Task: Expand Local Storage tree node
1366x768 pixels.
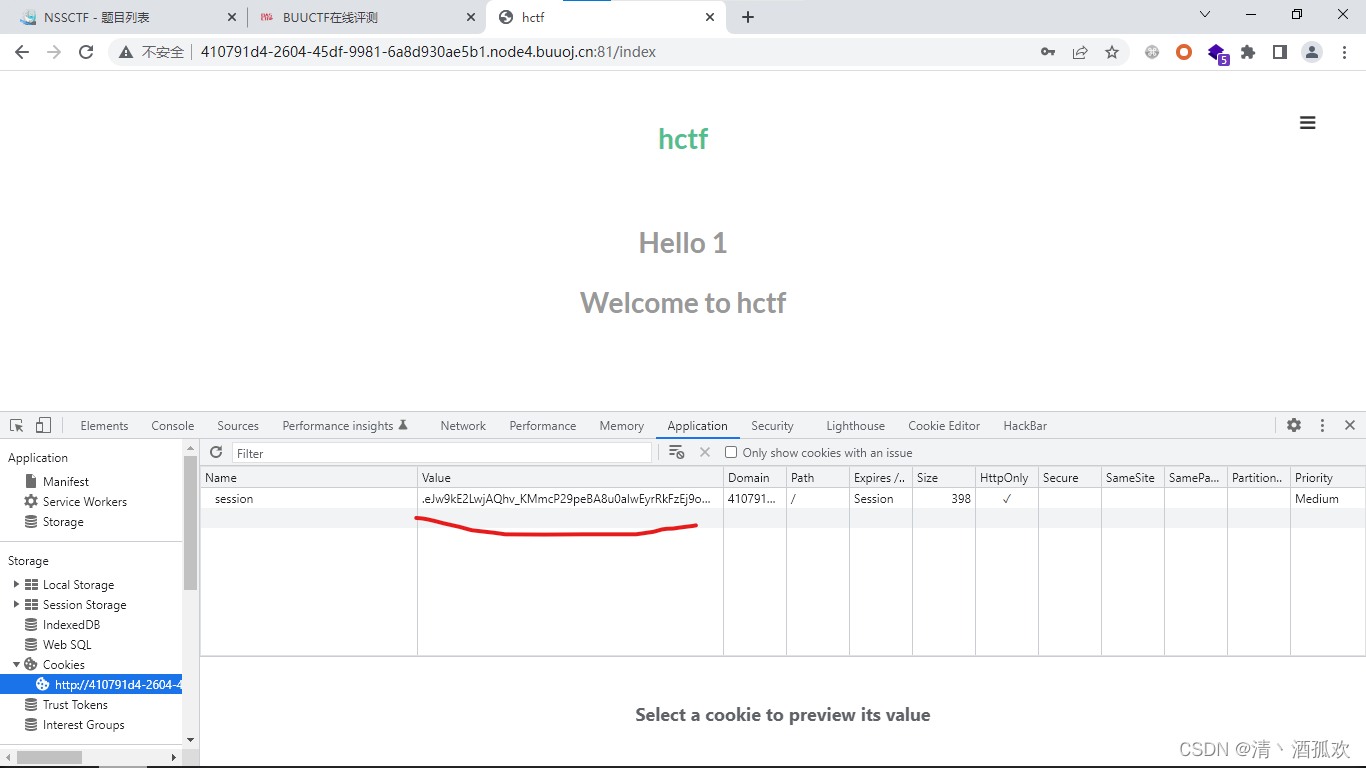Action: pyautogui.click(x=16, y=584)
